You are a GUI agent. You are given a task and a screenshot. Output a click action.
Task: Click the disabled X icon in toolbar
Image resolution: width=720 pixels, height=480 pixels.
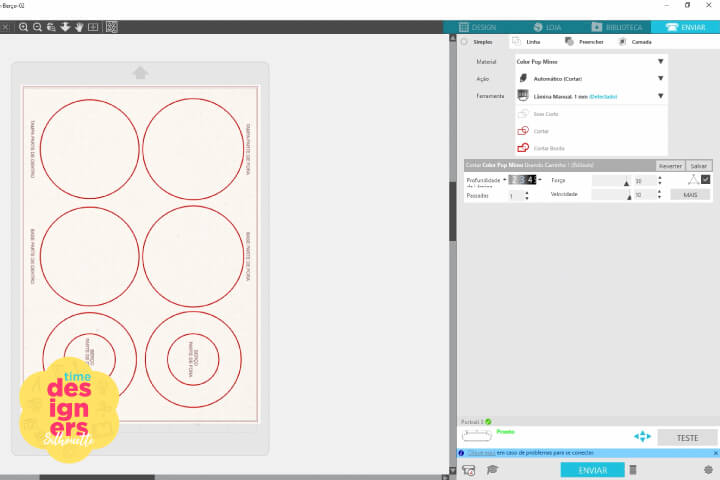(x=5, y=27)
